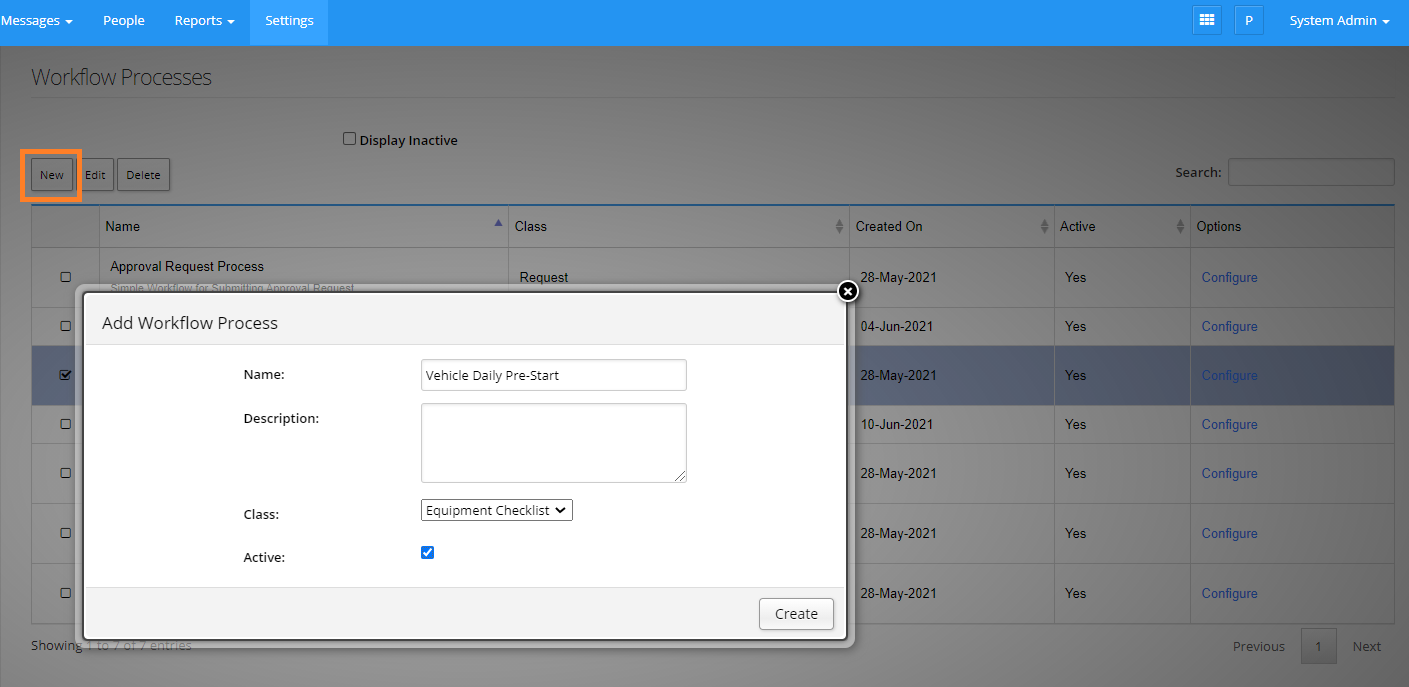Open Configure link for 04-Jun-2021 row
Viewport: 1409px width, 687px height.
[x=1229, y=326]
